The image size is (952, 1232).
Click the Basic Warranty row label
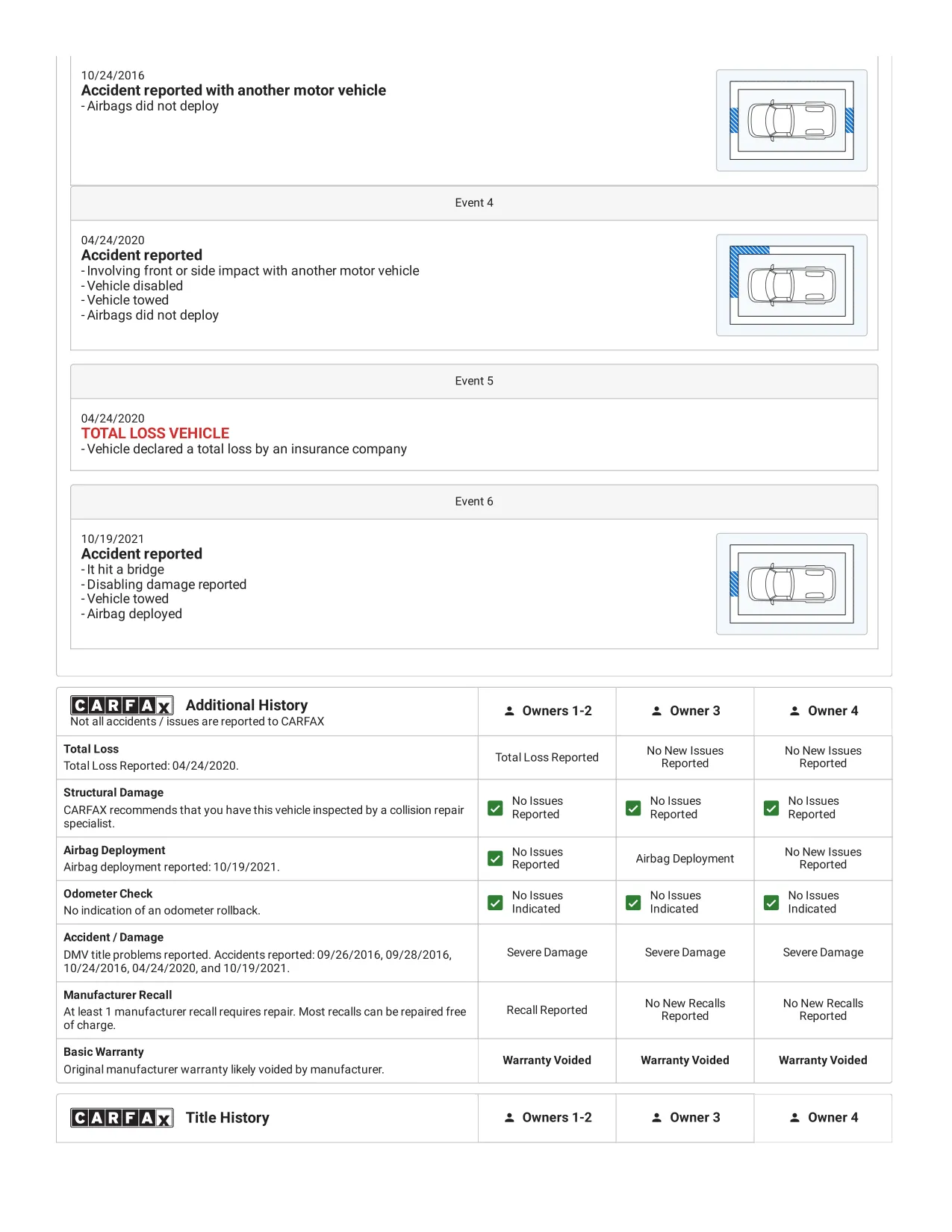tap(104, 1052)
